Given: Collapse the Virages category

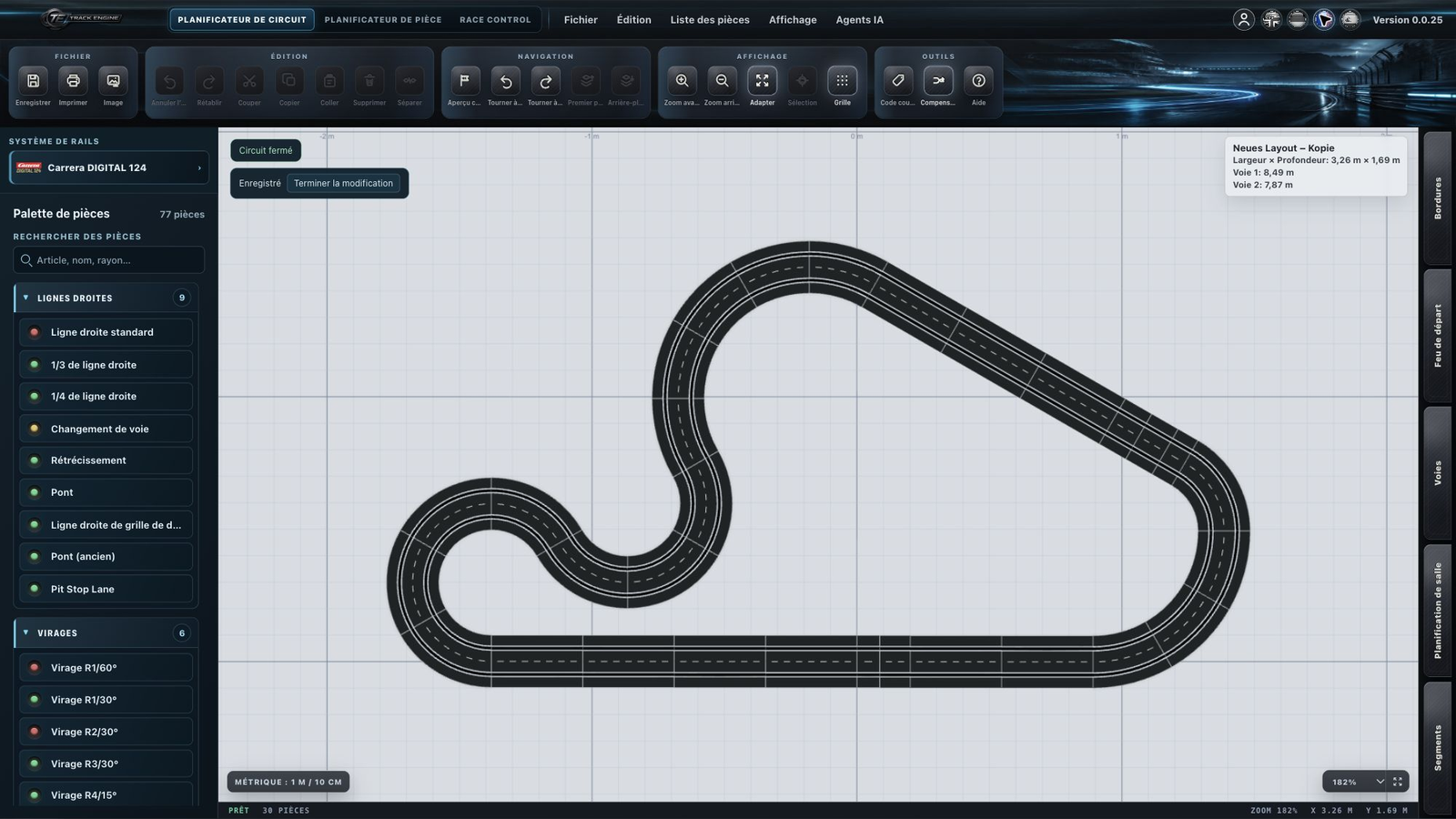Looking at the screenshot, I should [x=106, y=632].
